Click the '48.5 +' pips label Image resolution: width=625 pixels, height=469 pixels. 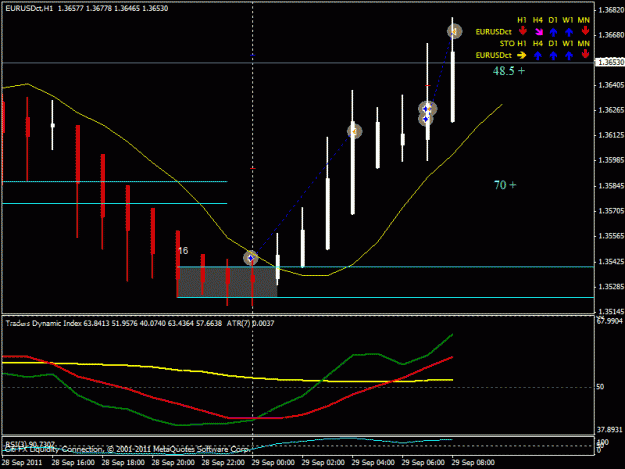click(509, 71)
